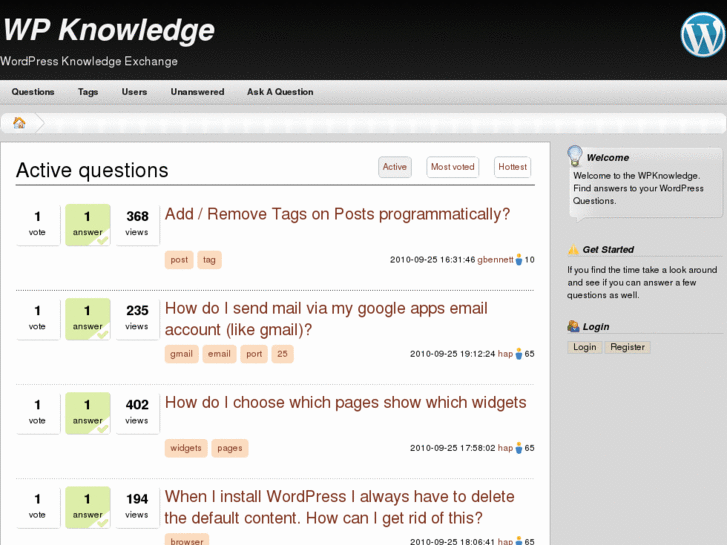Image resolution: width=727 pixels, height=545 pixels.
Task: Click the Login button
Action: tap(585, 347)
